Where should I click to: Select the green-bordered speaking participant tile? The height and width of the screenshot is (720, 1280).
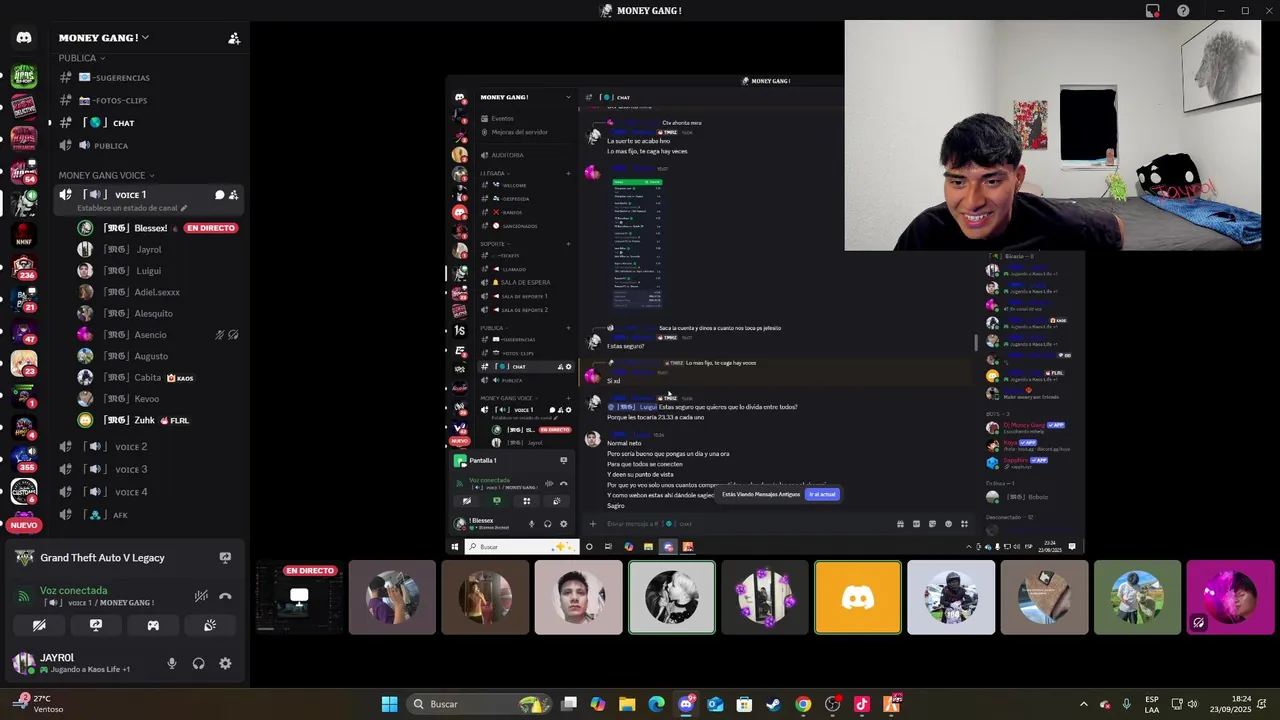672,597
